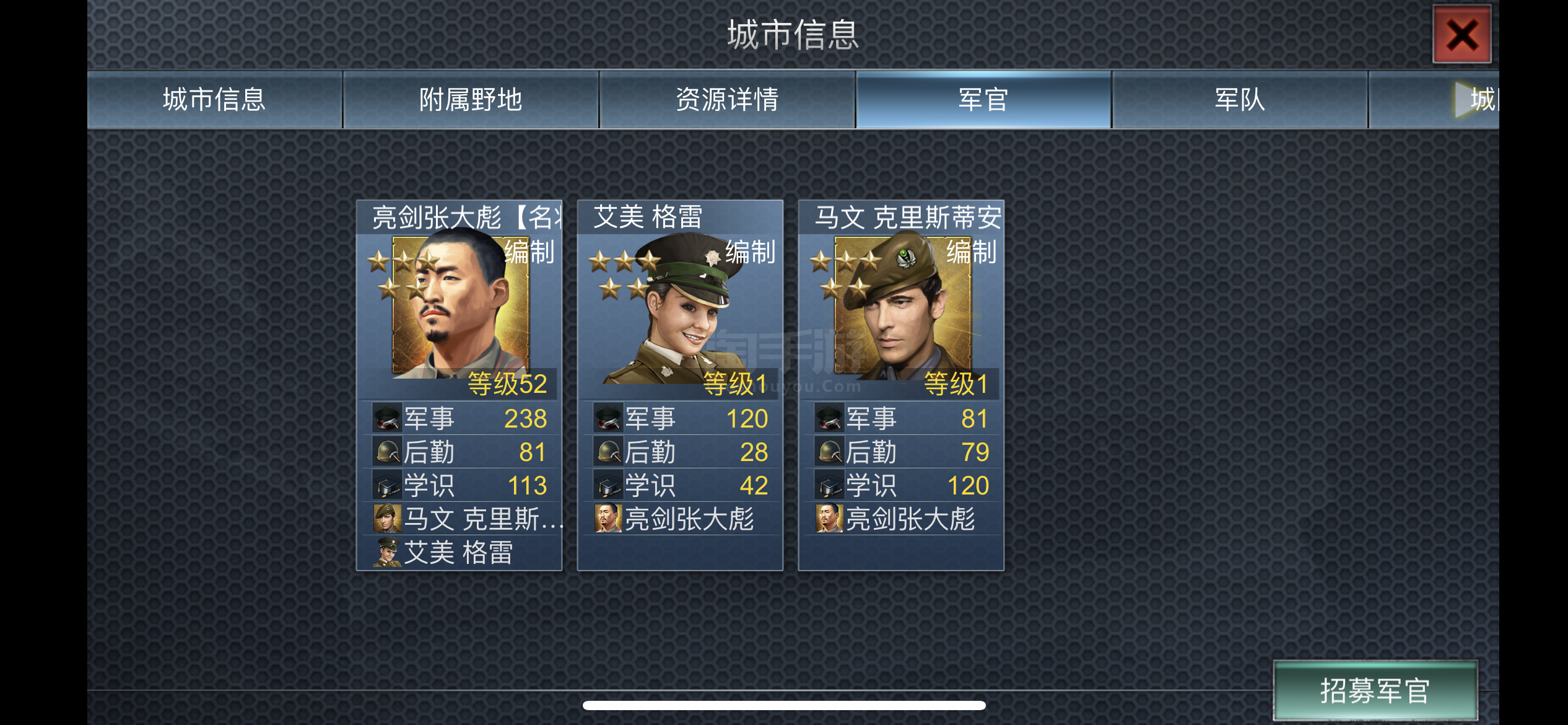
Task: Click 编制 on 亮剑张大彪's card
Action: tap(529, 252)
